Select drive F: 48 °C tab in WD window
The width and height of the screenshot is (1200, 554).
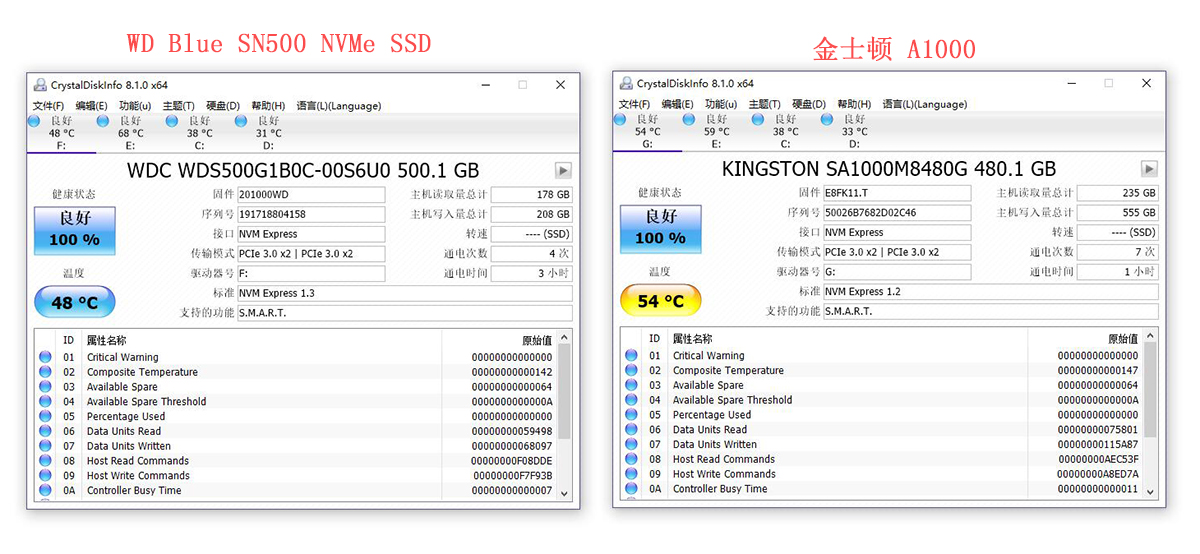point(61,133)
